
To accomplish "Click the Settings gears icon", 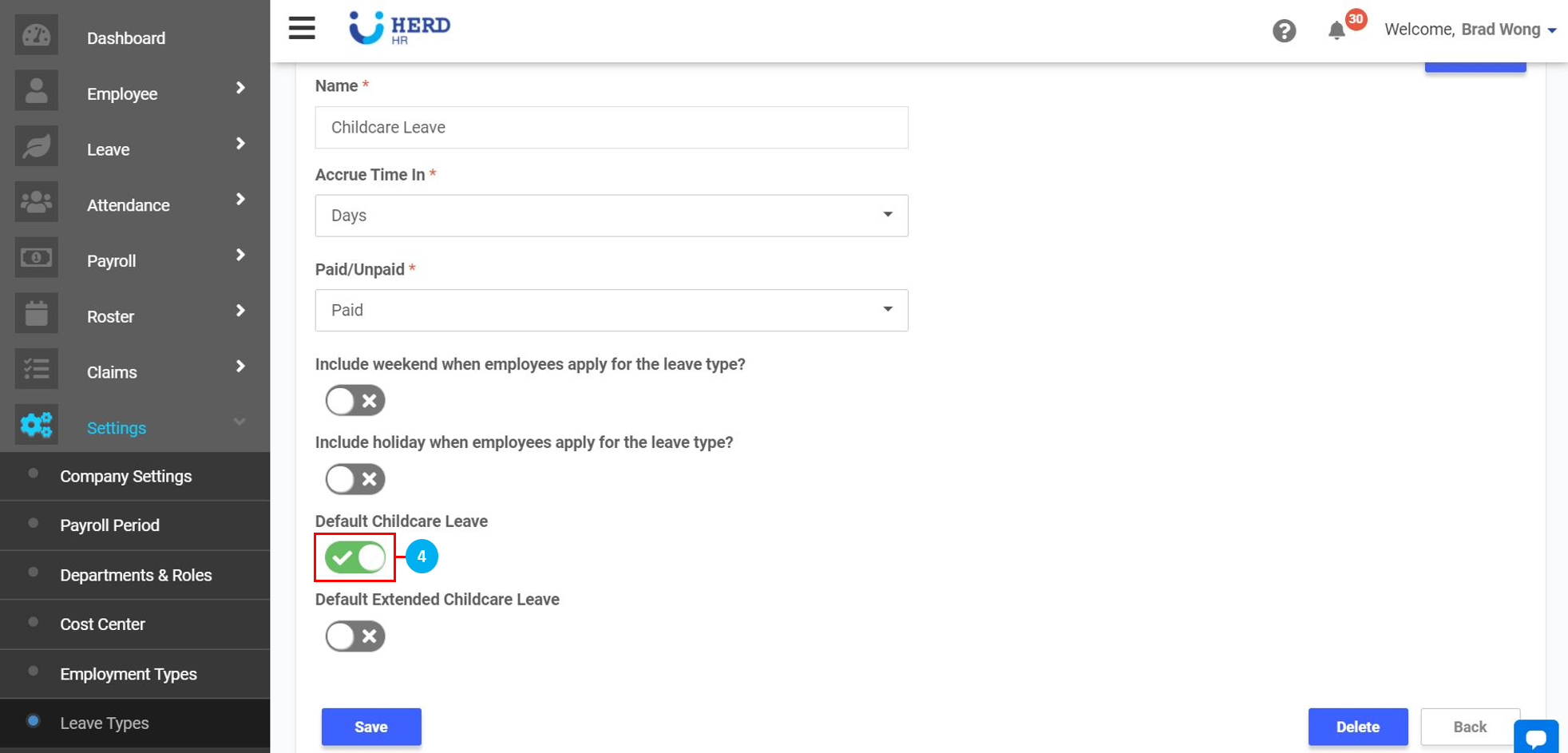I will pyautogui.click(x=36, y=425).
